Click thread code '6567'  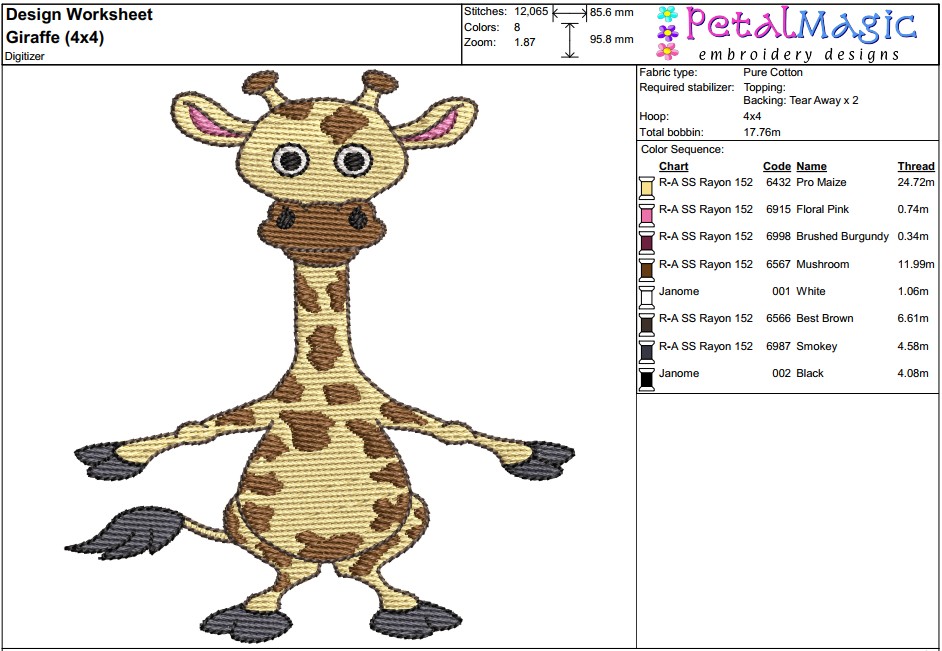[x=778, y=264]
